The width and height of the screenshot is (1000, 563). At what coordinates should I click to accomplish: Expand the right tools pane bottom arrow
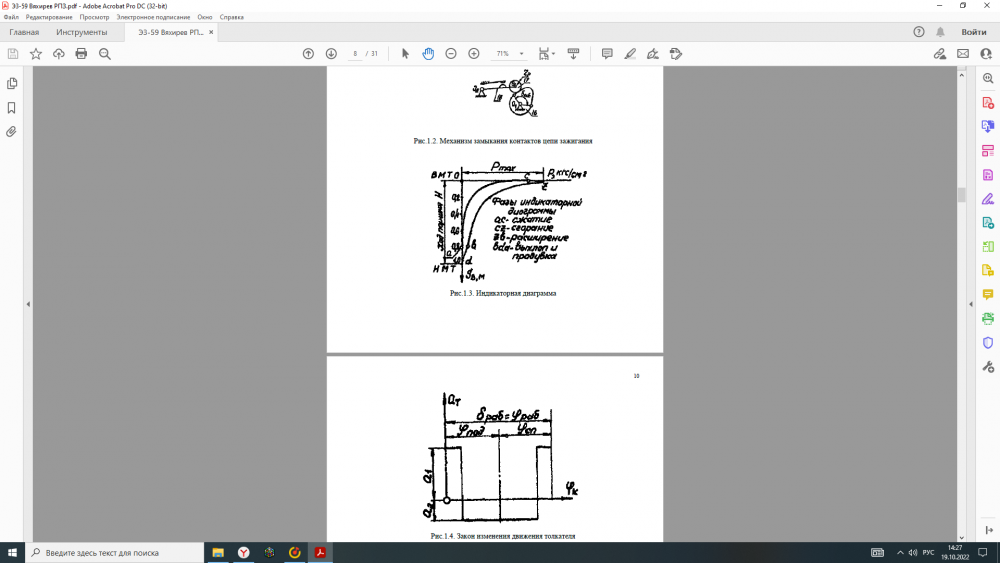(x=989, y=530)
